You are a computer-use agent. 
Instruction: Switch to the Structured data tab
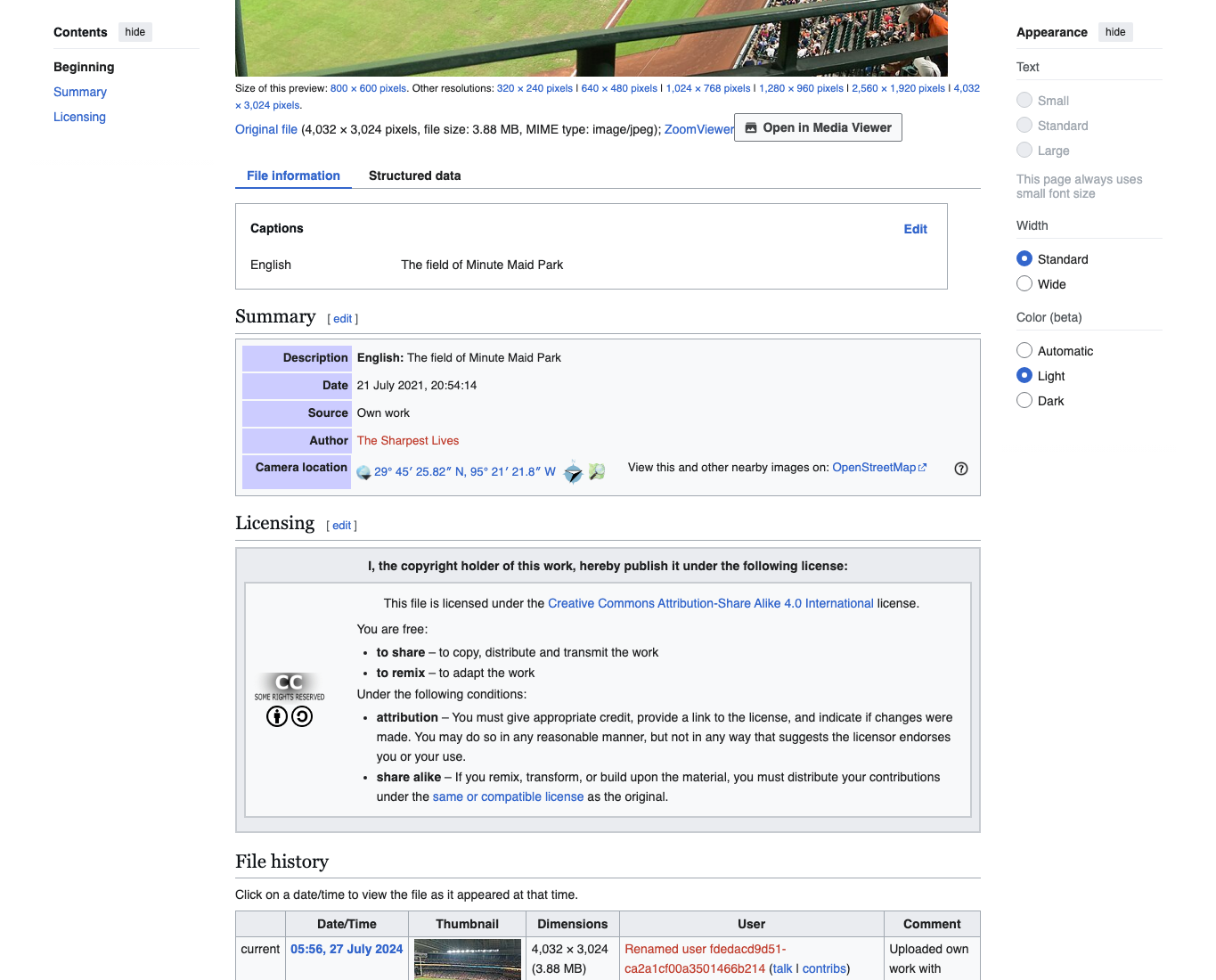[414, 176]
